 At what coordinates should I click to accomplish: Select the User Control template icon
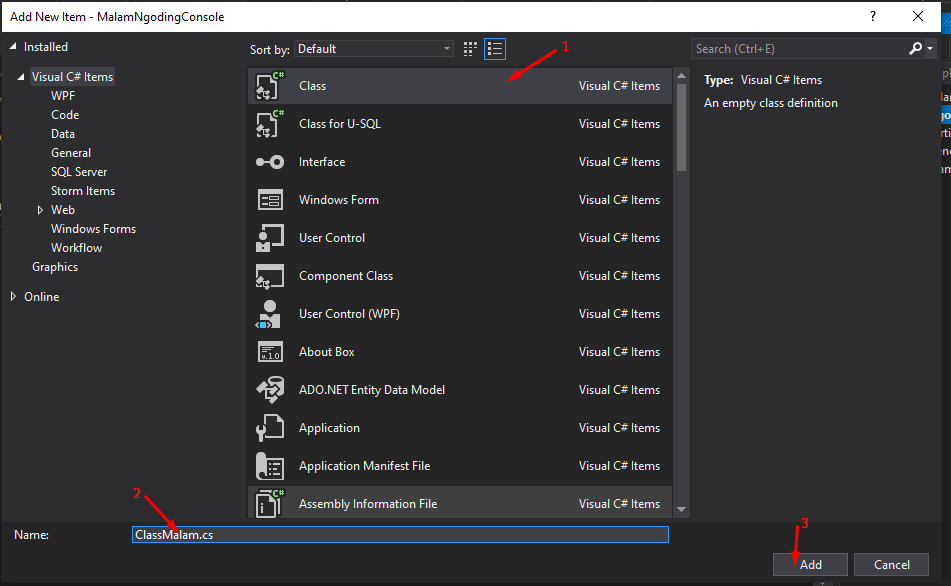[270, 238]
